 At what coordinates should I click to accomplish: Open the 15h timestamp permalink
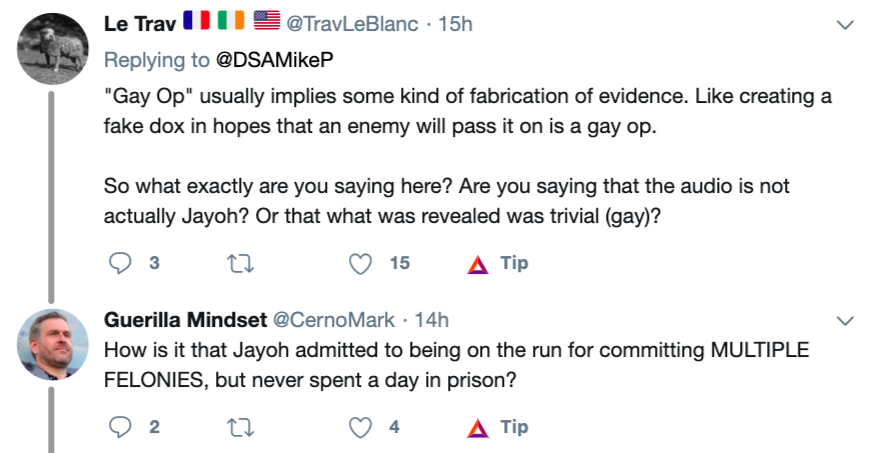455,23
